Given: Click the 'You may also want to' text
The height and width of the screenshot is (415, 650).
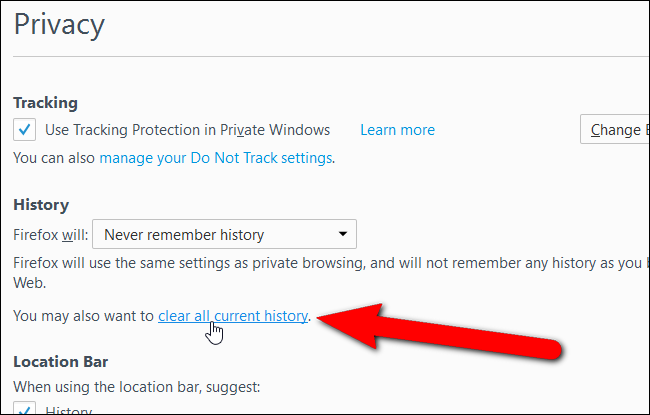Looking at the screenshot, I should [83, 316].
